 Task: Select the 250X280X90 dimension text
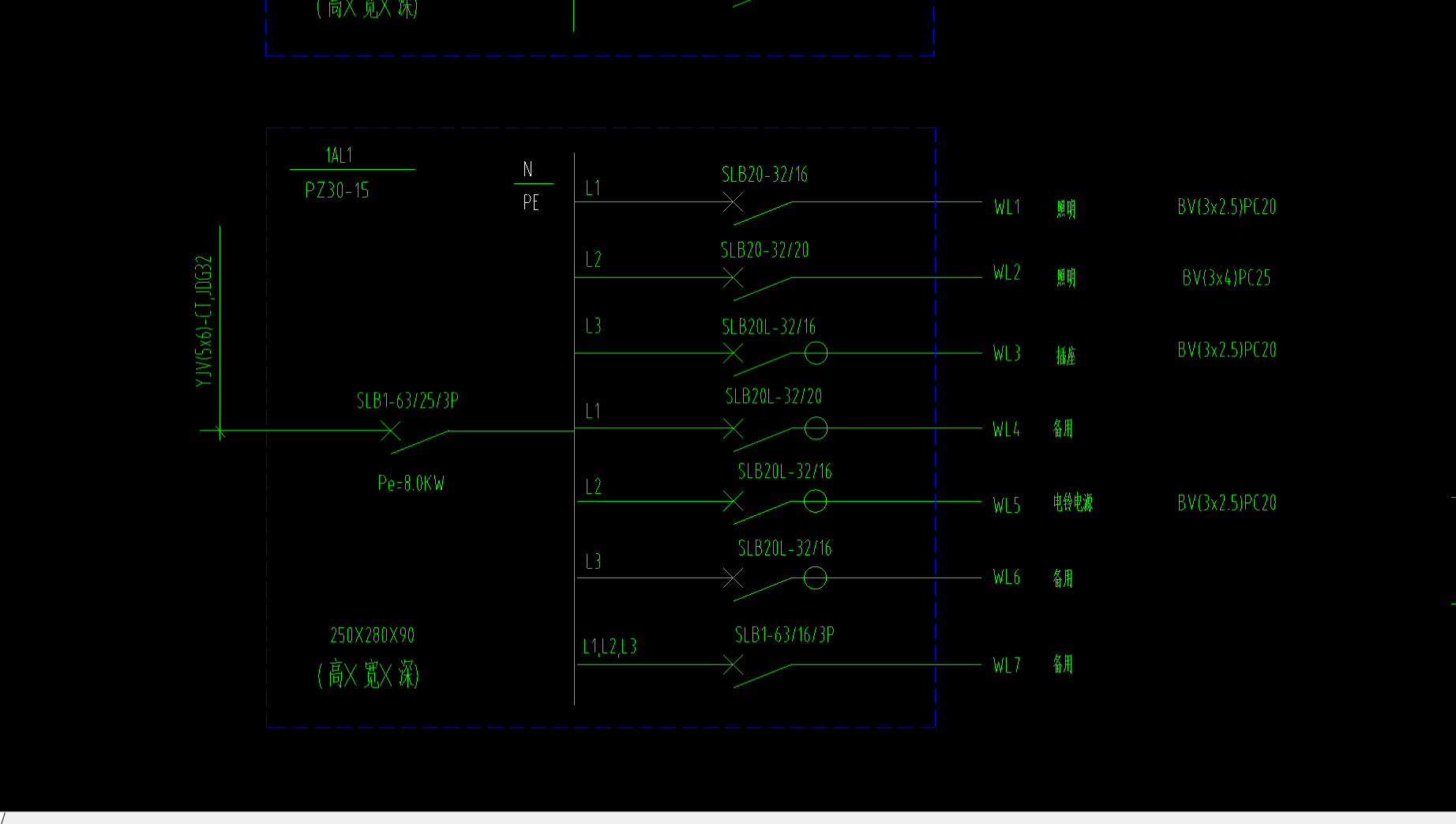pos(372,635)
